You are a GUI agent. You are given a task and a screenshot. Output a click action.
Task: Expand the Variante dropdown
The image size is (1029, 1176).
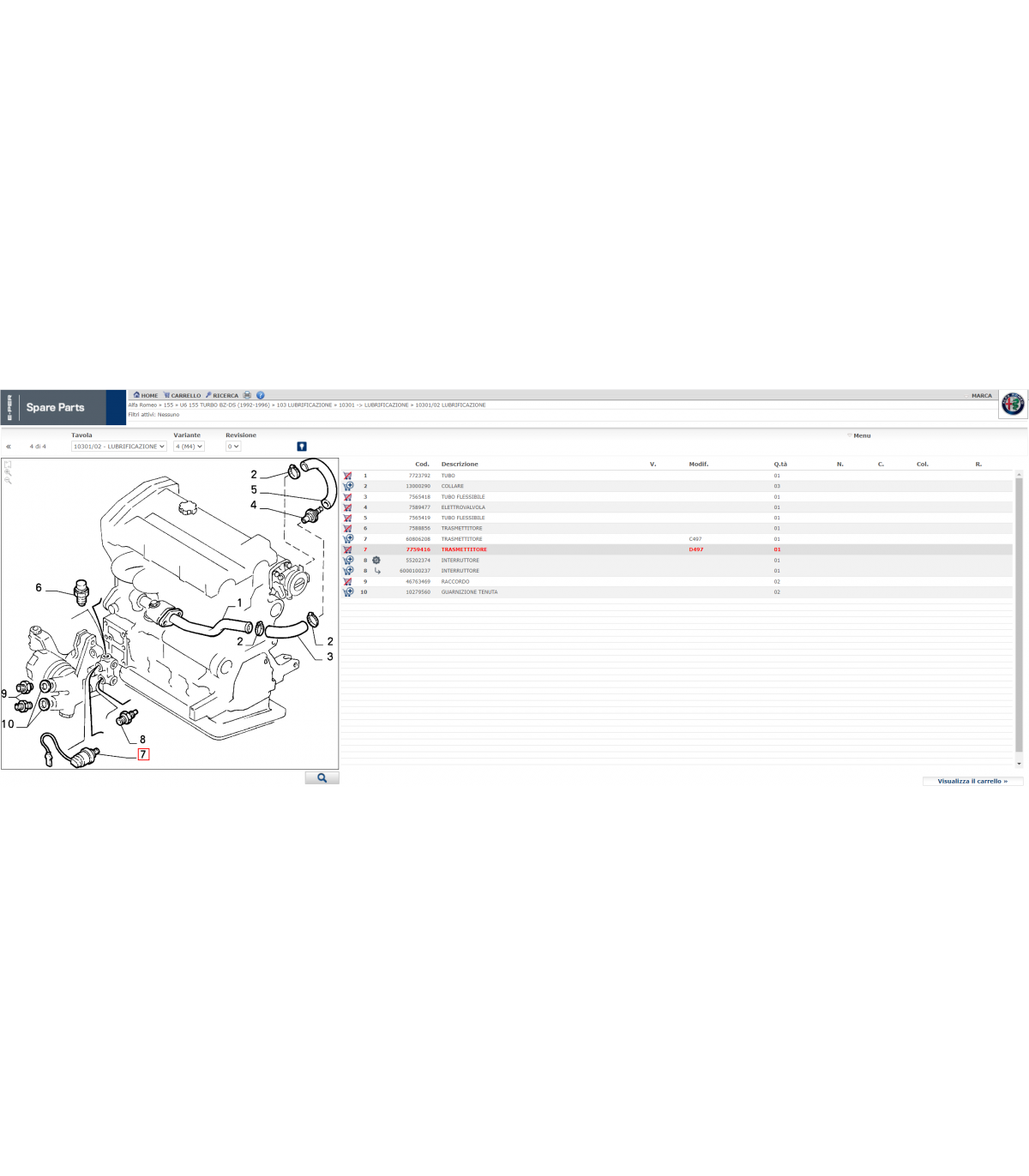pos(189,447)
